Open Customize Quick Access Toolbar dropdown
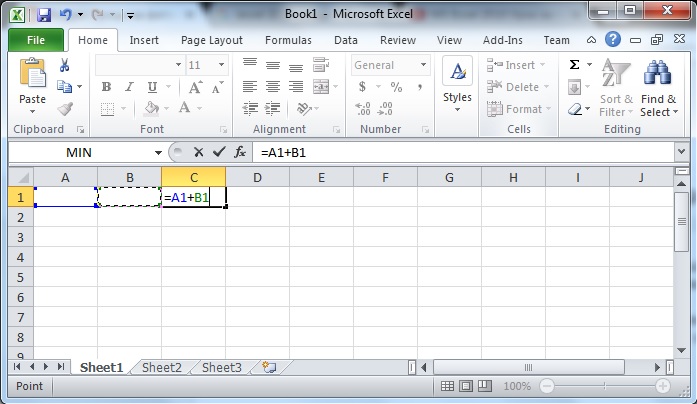The image size is (697, 404). pyautogui.click(x=130, y=16)
